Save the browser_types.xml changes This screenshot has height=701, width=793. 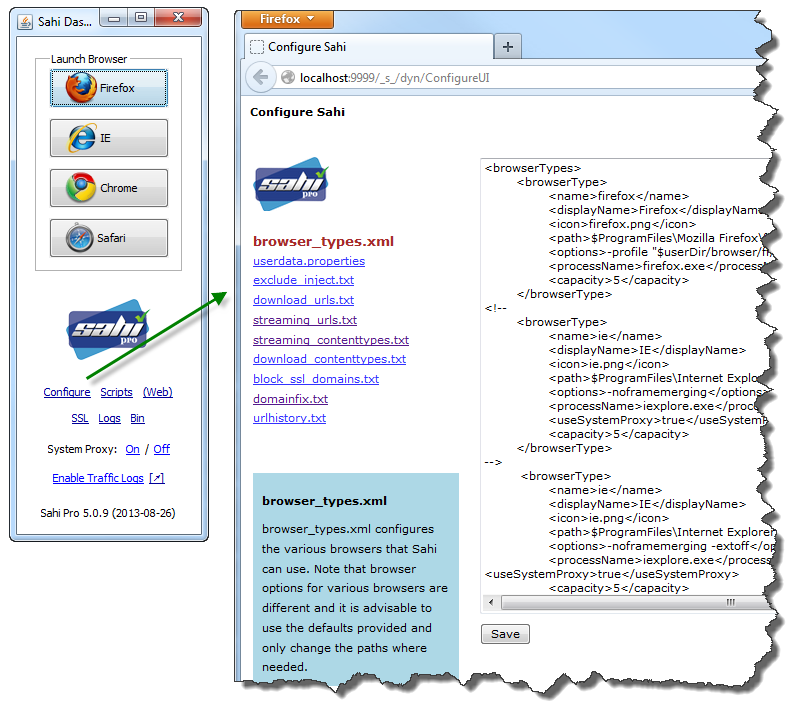pyautogui.click(x=505, y=634)
